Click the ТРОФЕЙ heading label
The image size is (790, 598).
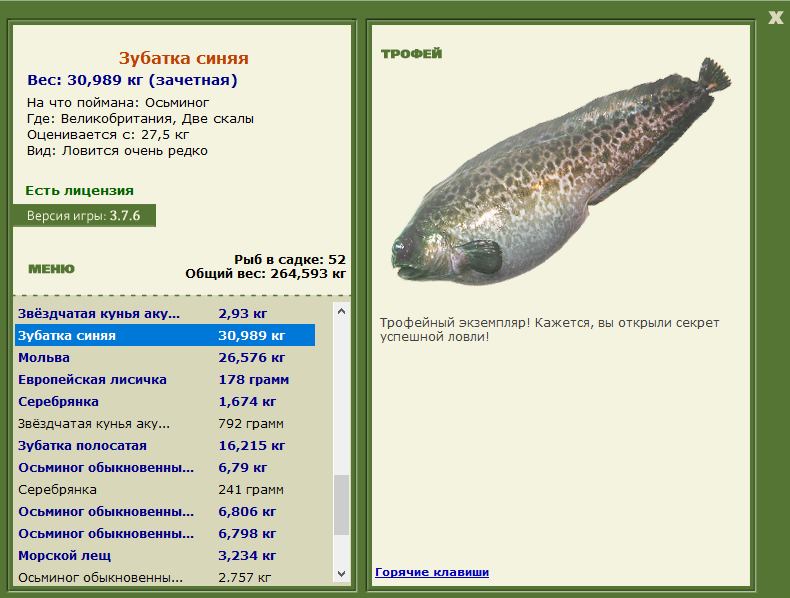click(x=412, y=53)
